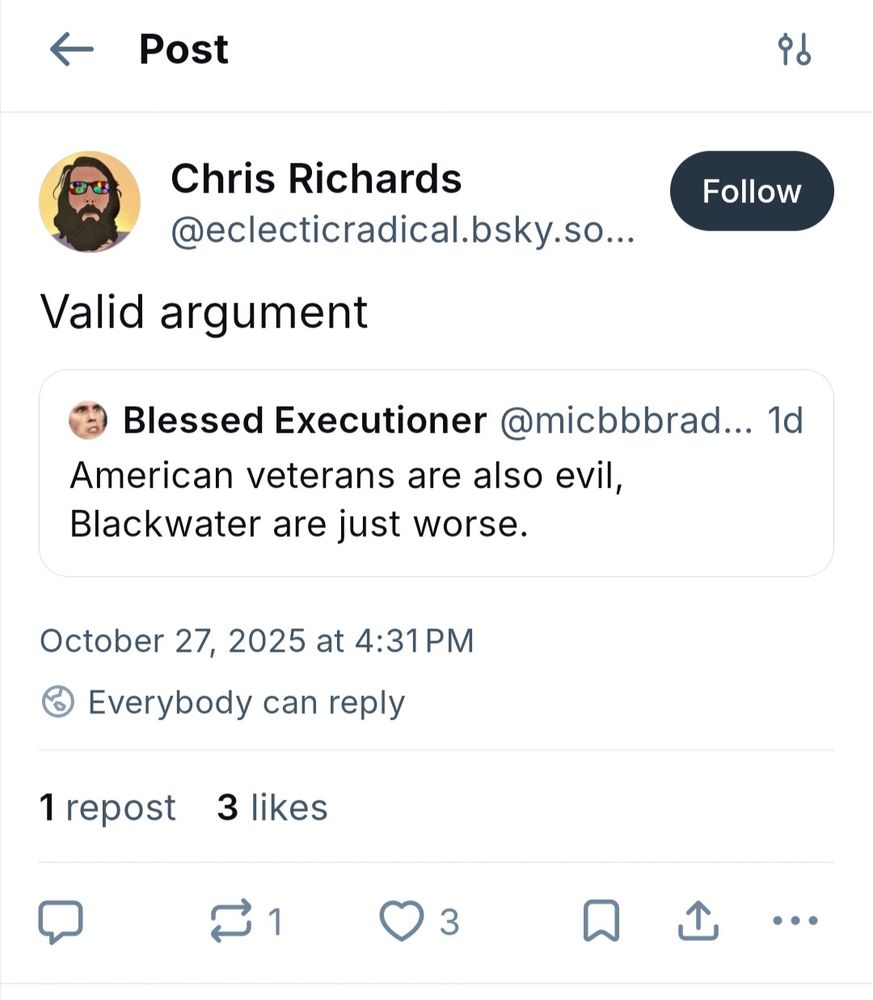873x1000 pixels.
Task: View the 3 likes on this post
Action: (x=272, y=807)
